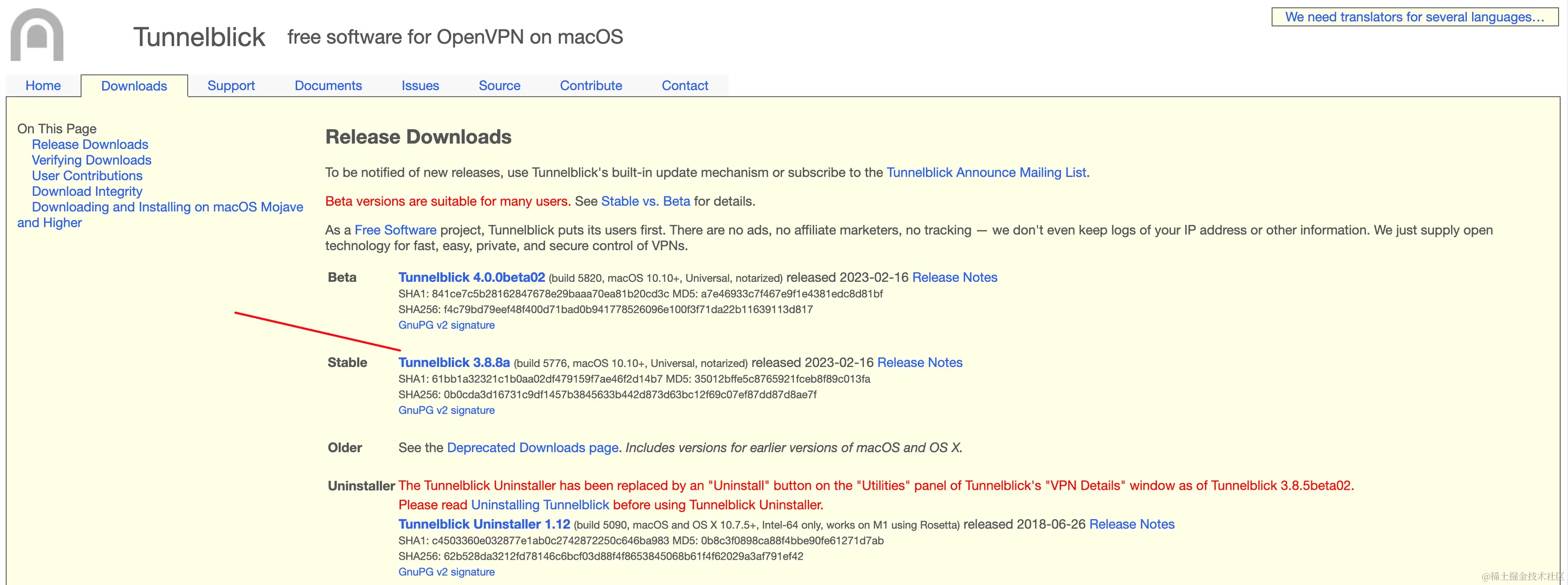Select the Contribute tab
The height and width of the screenshot is (585, 1568).
tap(591, 85)
